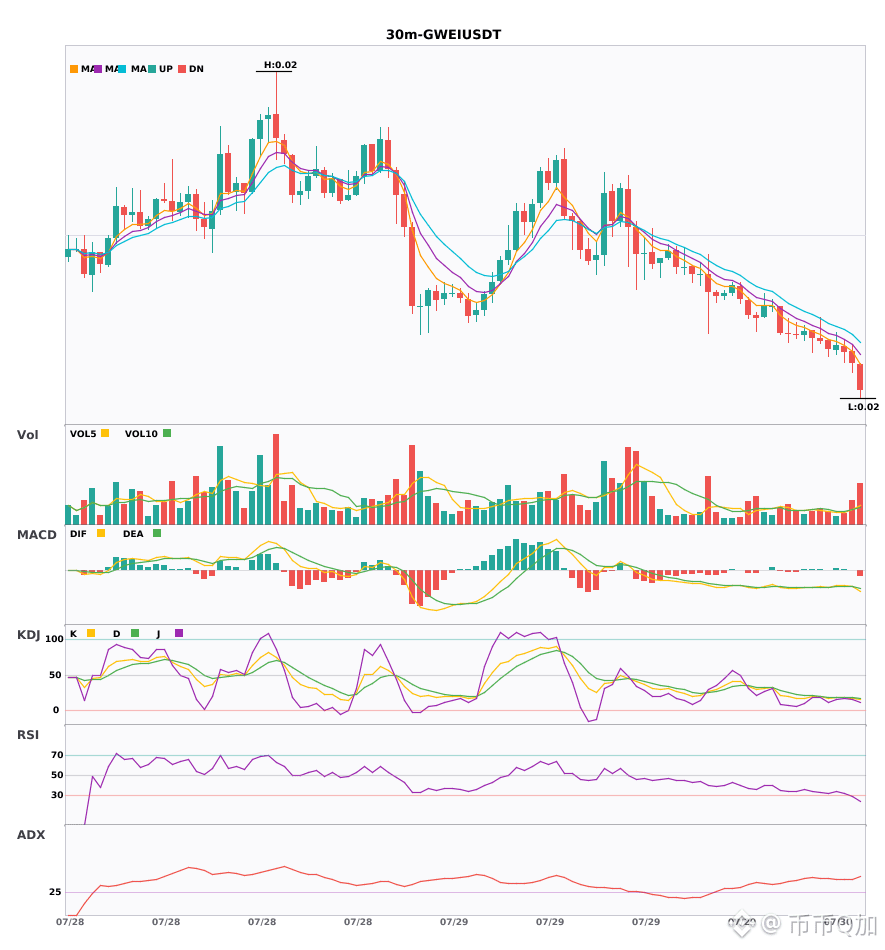Click the MACD panel label
The image size is (885, 950).
(36, 535)
